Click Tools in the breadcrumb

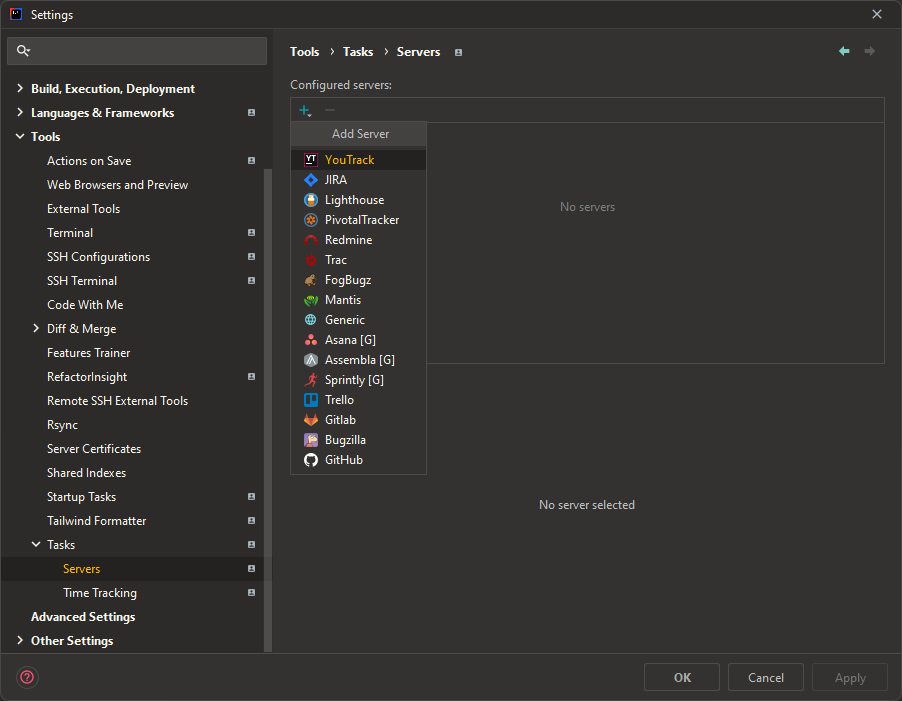[x=304, y=52]
